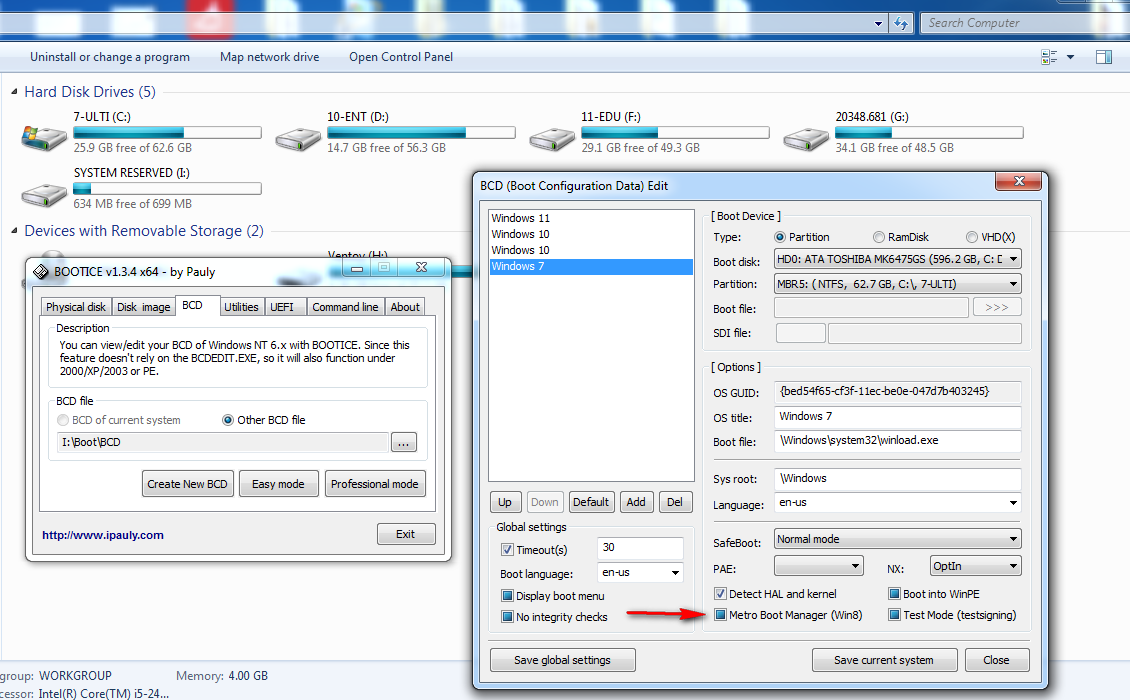Switch to the Disk image tab
The image size is (1130, 700).
click(143, 306)
